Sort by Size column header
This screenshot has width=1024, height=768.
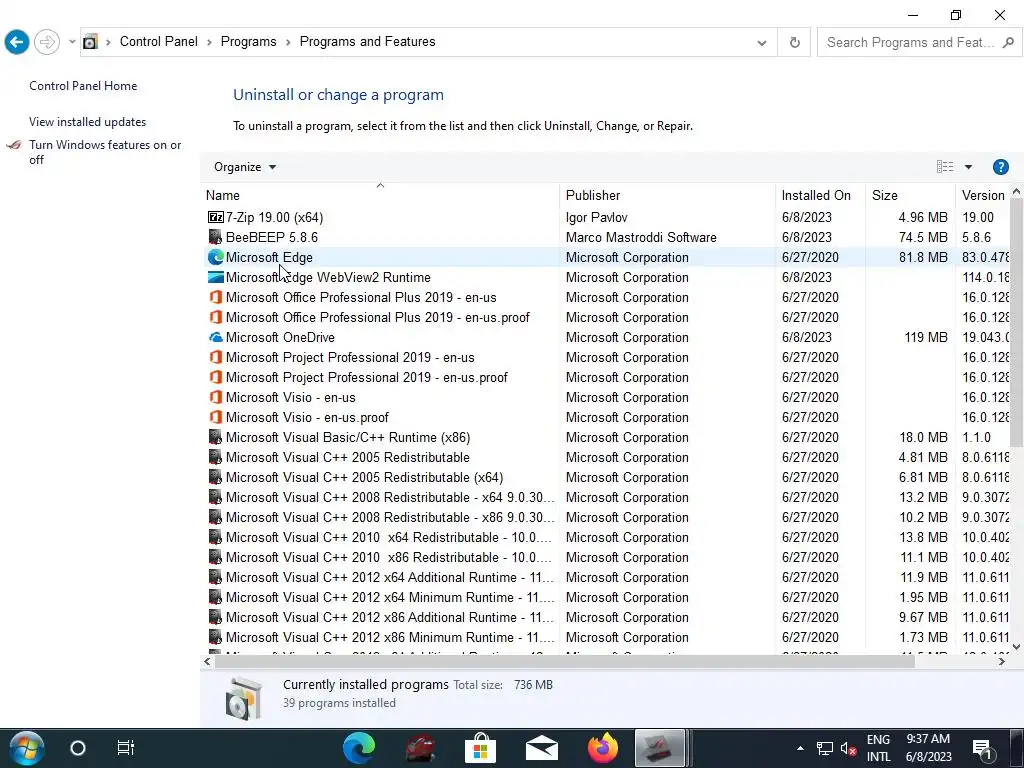coord(910,195)
